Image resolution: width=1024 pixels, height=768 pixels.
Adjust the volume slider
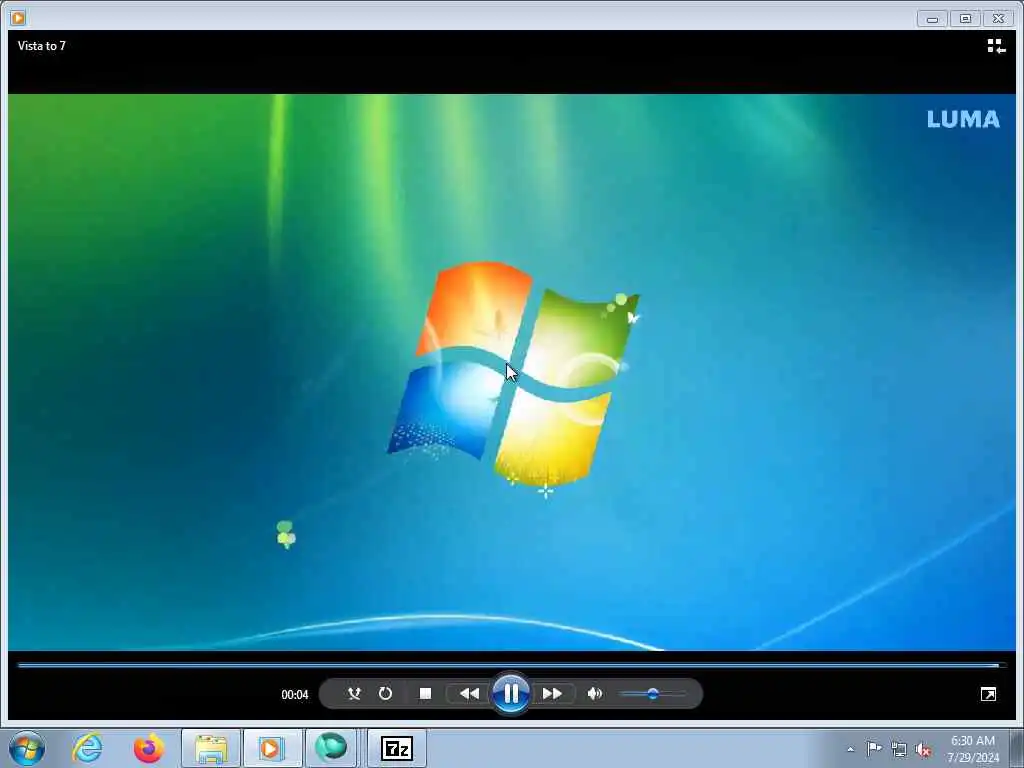point(652,694)
